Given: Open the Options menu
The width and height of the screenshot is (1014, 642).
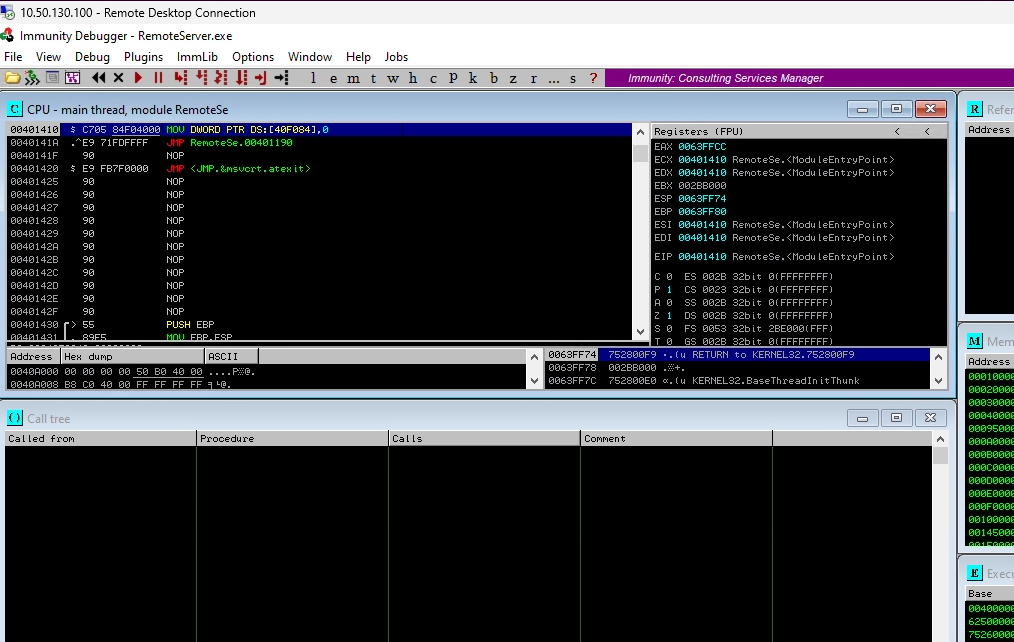Looking at the screenshot, I should 253,57.
